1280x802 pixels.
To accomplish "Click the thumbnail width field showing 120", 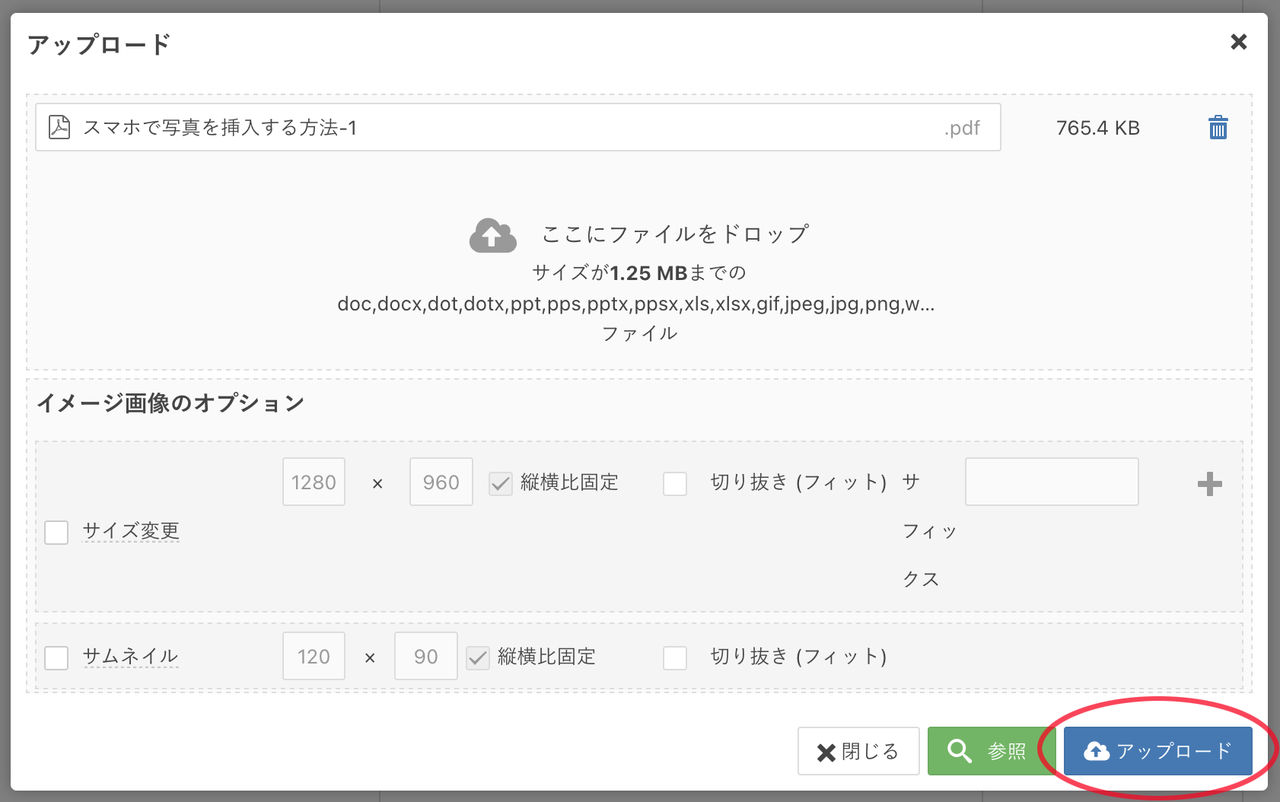I will point(314,657).
